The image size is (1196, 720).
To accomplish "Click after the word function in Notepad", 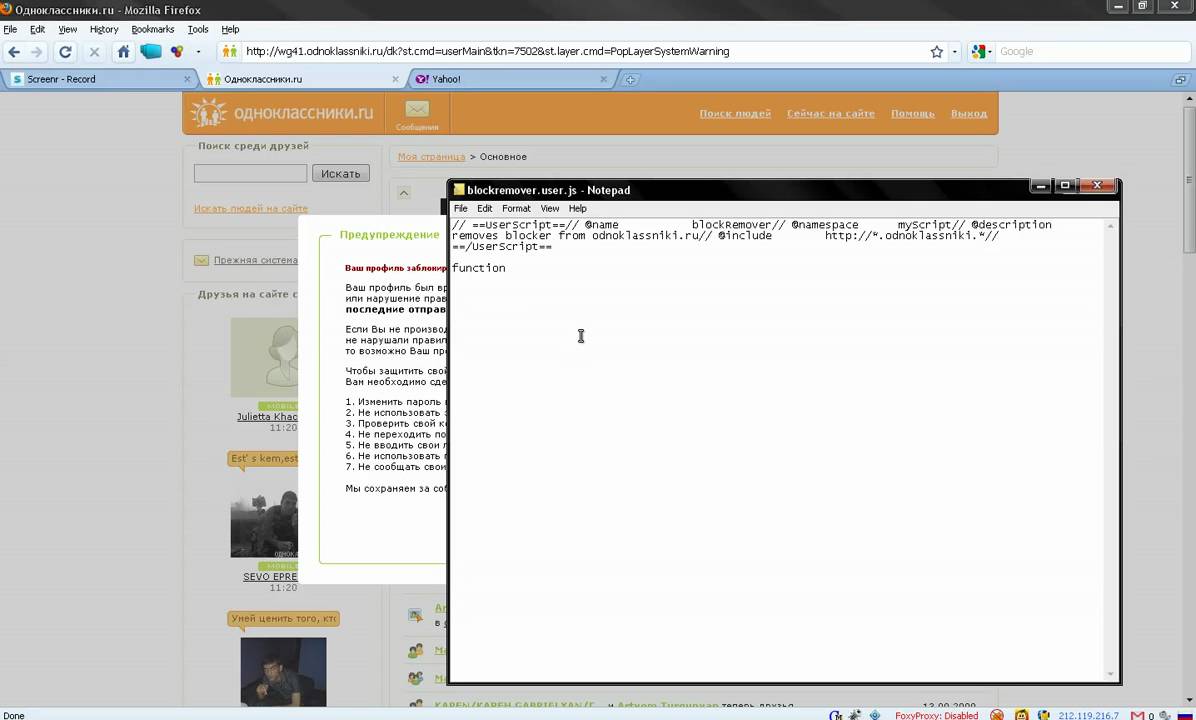I will (506, 268).
